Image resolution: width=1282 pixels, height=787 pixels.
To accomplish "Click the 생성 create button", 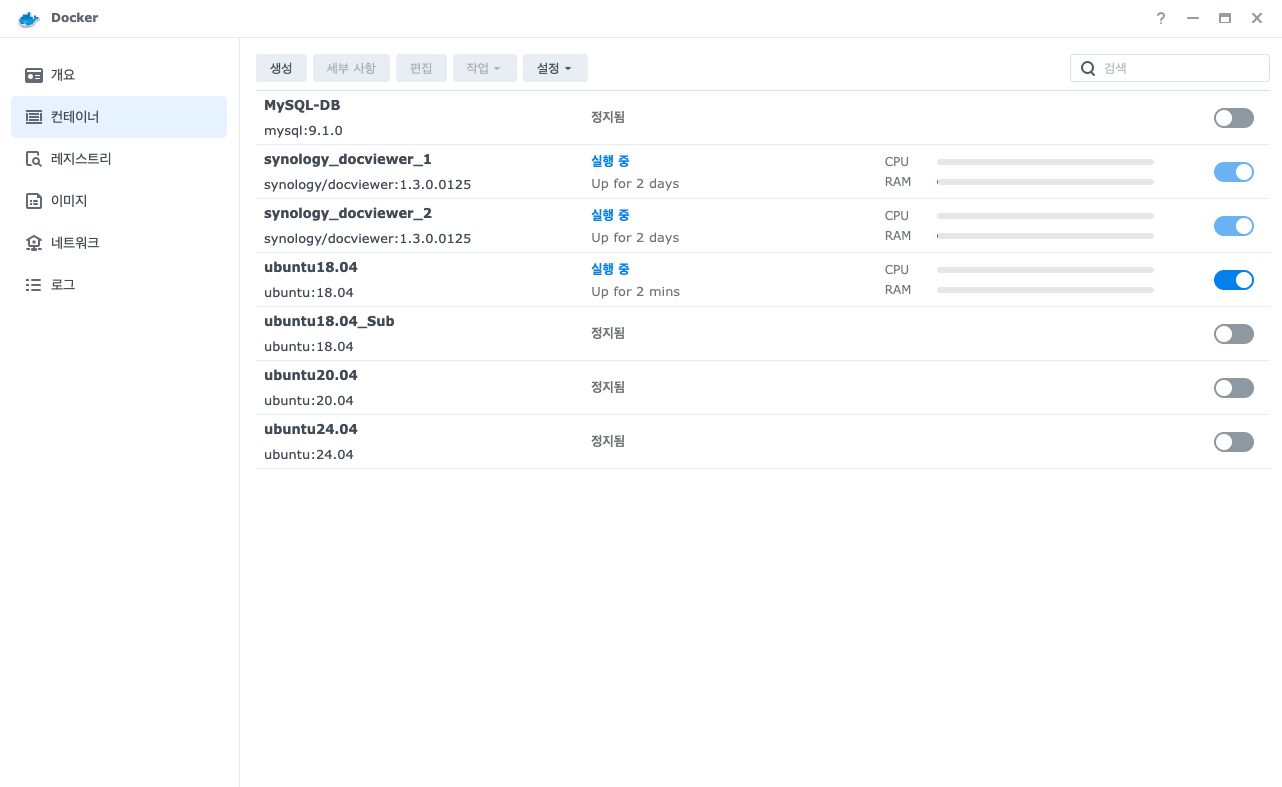I will pyautogui.click(x=281, y=68).
